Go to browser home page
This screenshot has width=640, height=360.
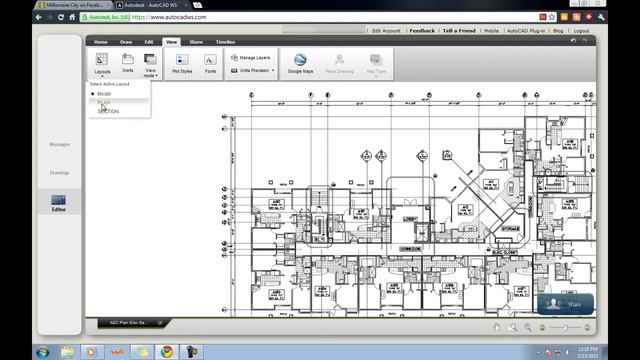coord(72,17)
